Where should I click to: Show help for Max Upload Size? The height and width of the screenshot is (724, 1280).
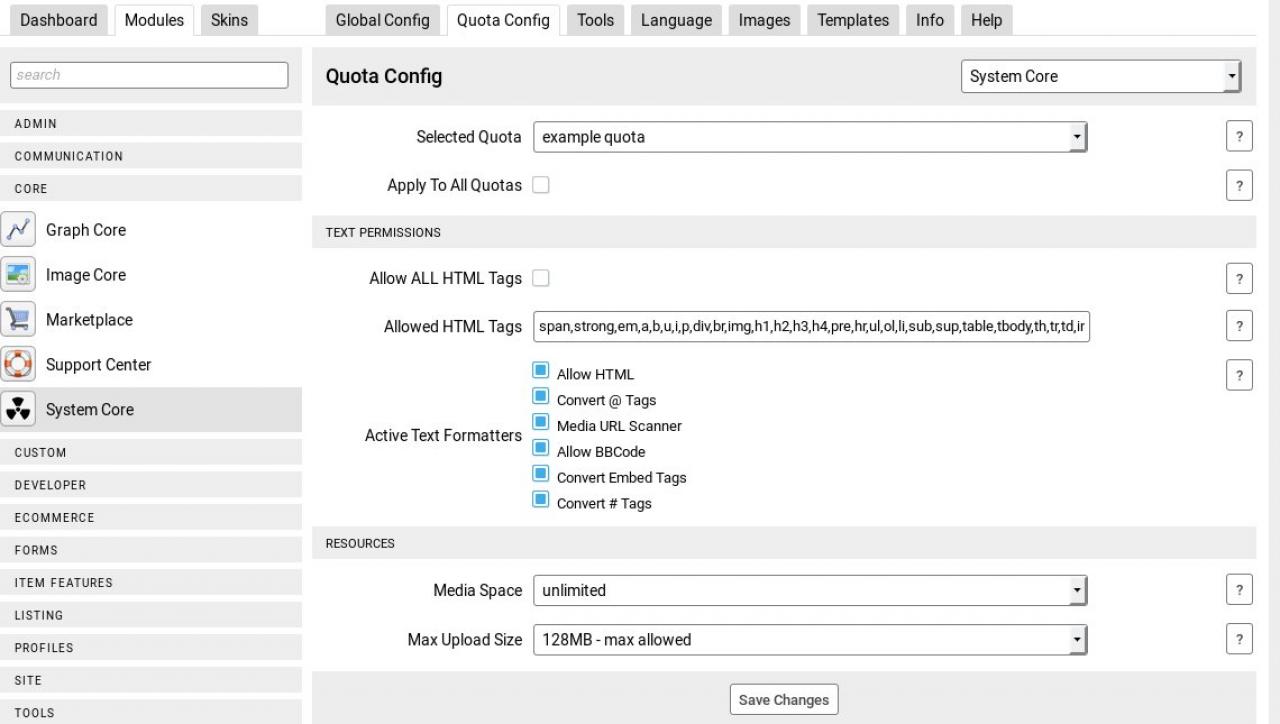1239,639
